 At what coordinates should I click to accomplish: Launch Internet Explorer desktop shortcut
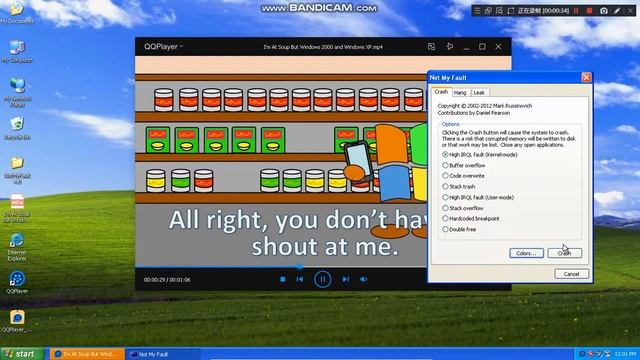[x=17, y=247]
